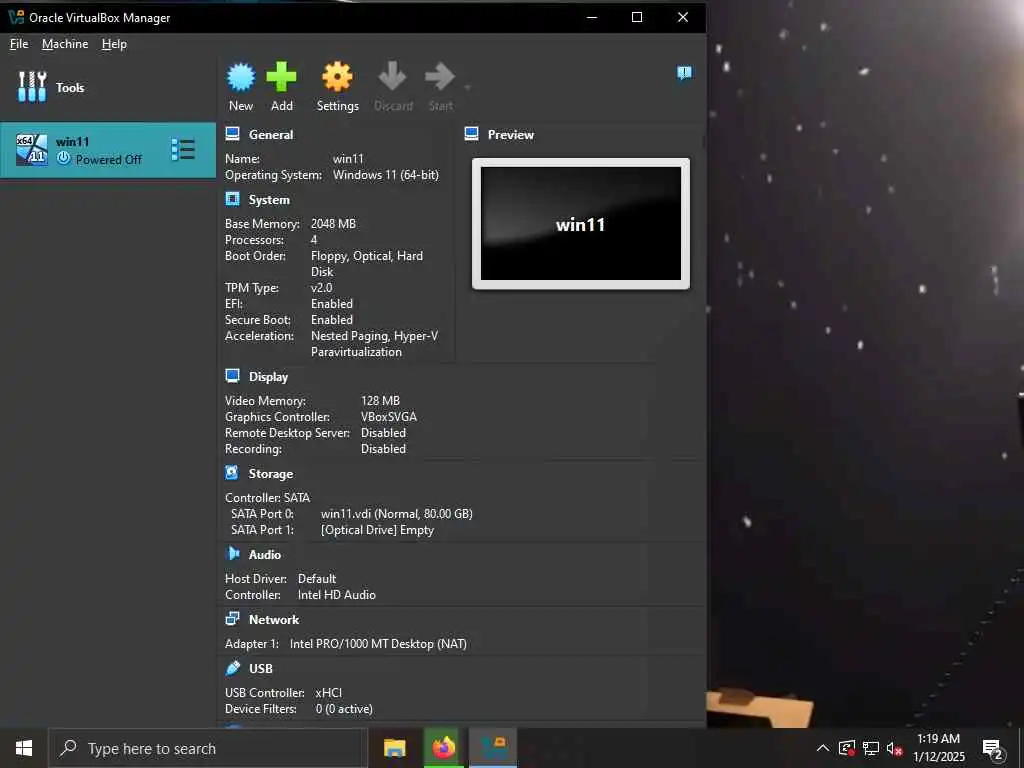Click the win11 preview thumbnail
1024x768 pixels.
pyautogui.click(x=581, y=223)
